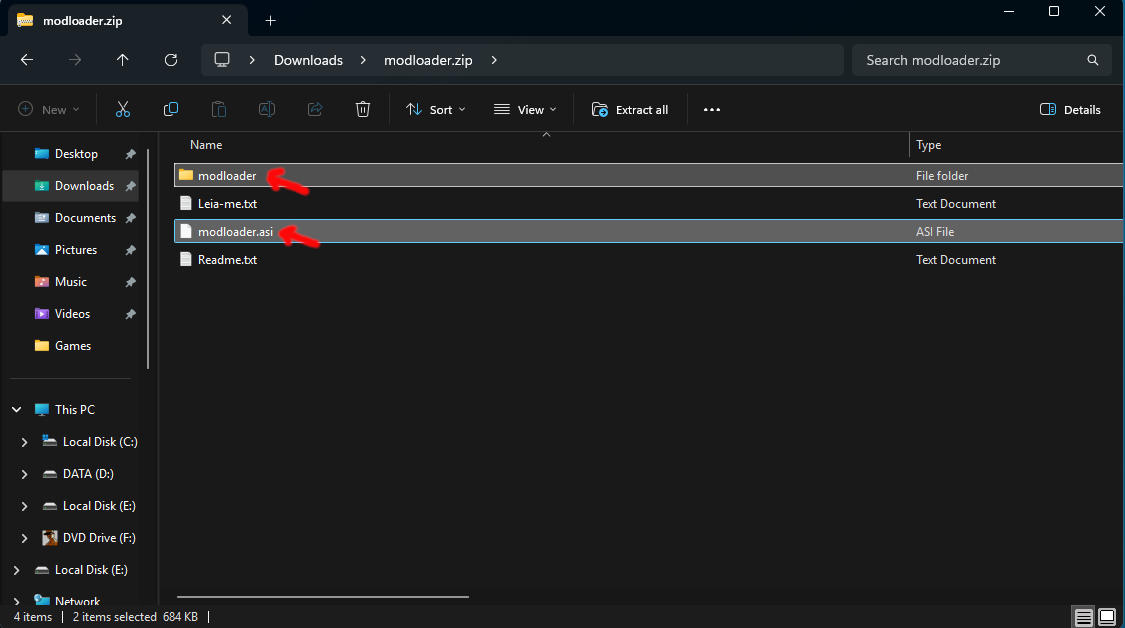Click Downloads in the address breadcrumb
This screenshot has width=1125, height=628.
pos(309,60)
